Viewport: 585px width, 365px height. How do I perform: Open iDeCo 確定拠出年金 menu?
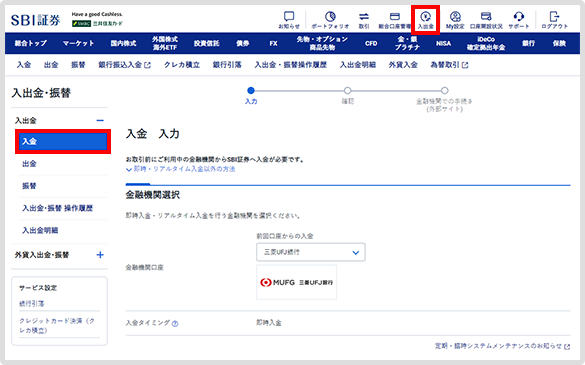486,43
